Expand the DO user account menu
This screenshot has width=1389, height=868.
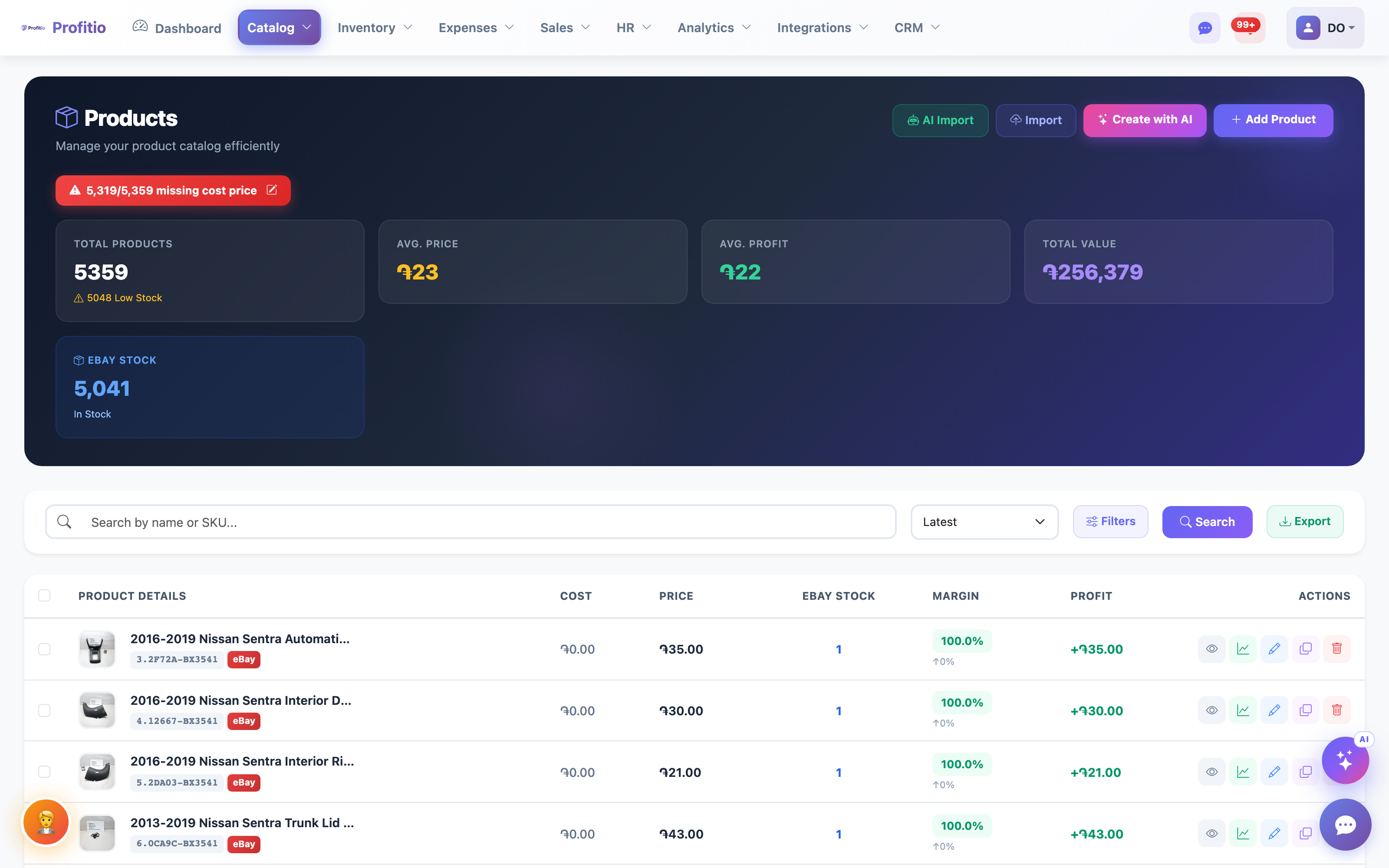point(1325,27)
